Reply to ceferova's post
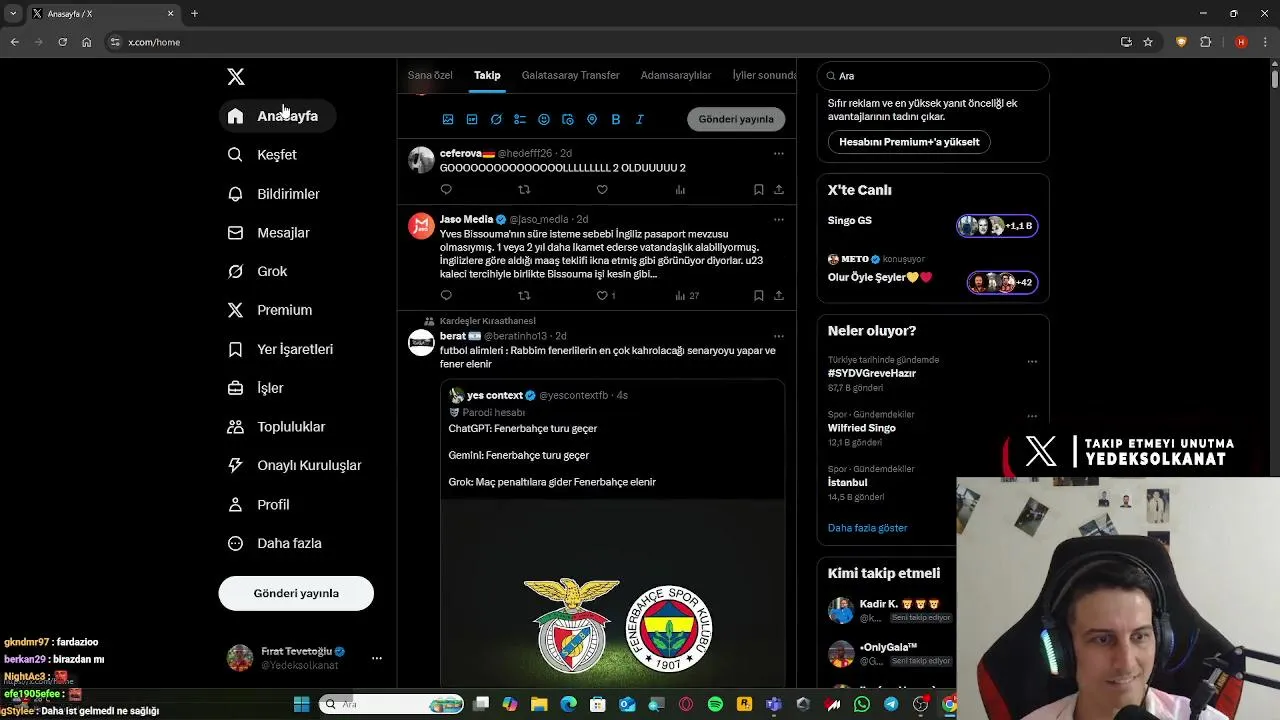Screen dimensions: 1280x720 pyautogui.click(x=446, y=189)
